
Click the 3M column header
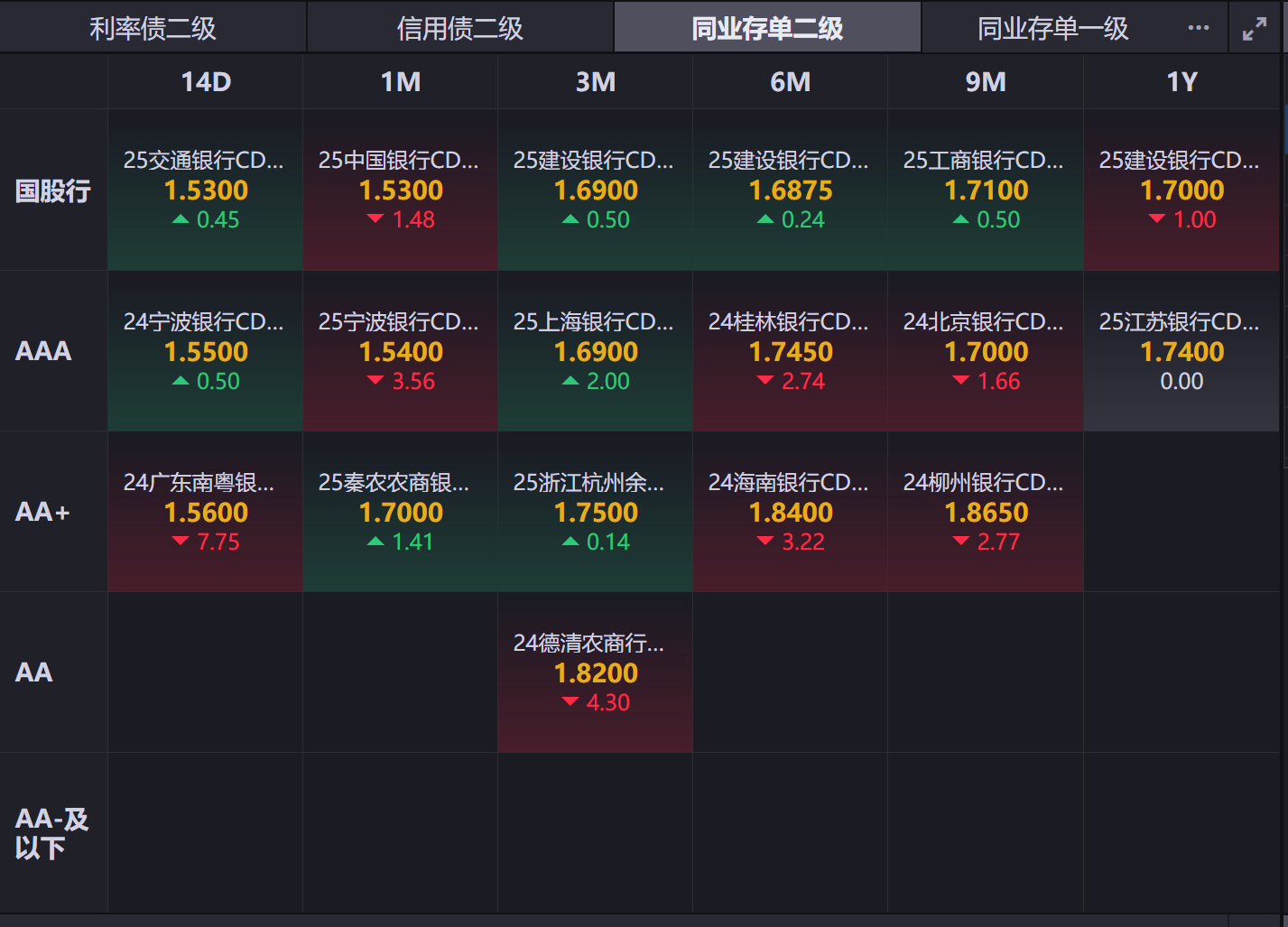tap(596, 82)
